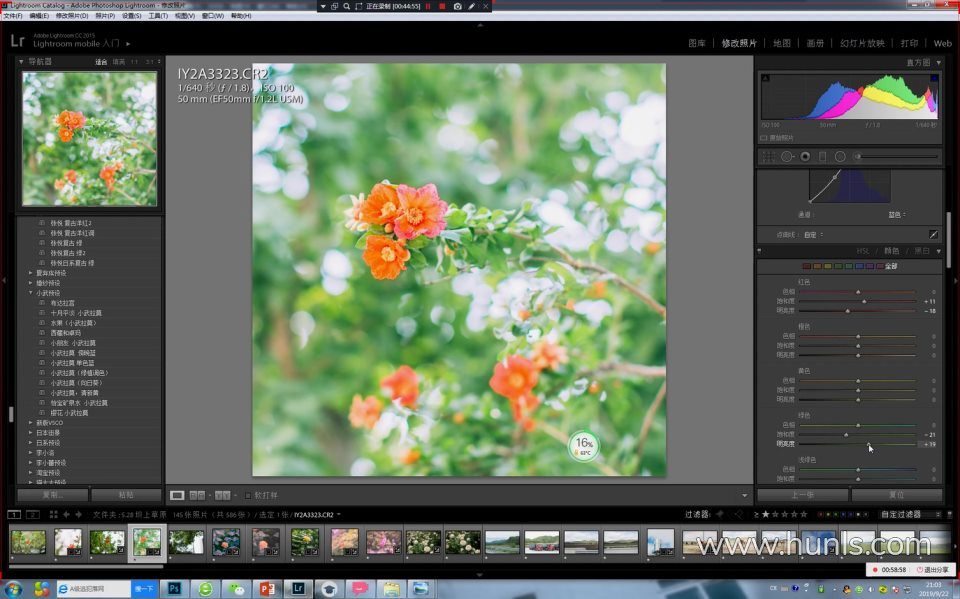
Task: Click the navigator preview image
Action: tap(89, 139)
